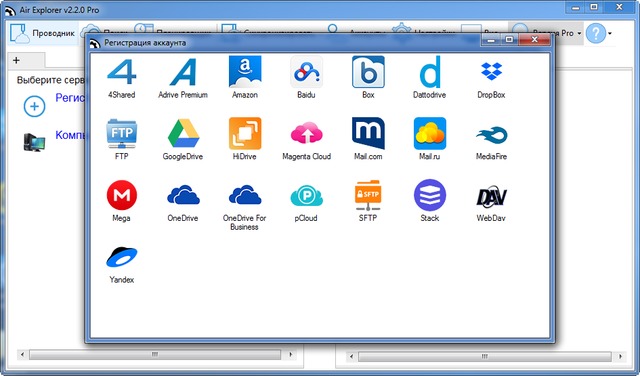Select OneDrive For Business
The width and height of the screenshot is (640, 376).
pos(245,194)
